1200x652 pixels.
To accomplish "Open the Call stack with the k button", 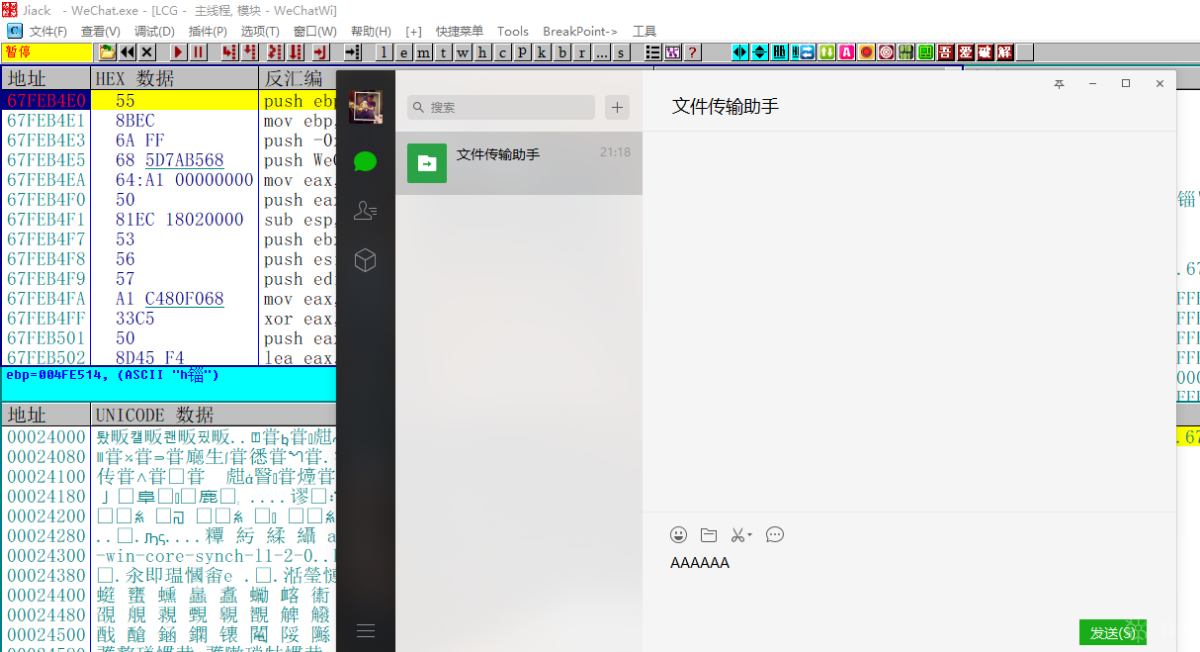I will (541, 52).
